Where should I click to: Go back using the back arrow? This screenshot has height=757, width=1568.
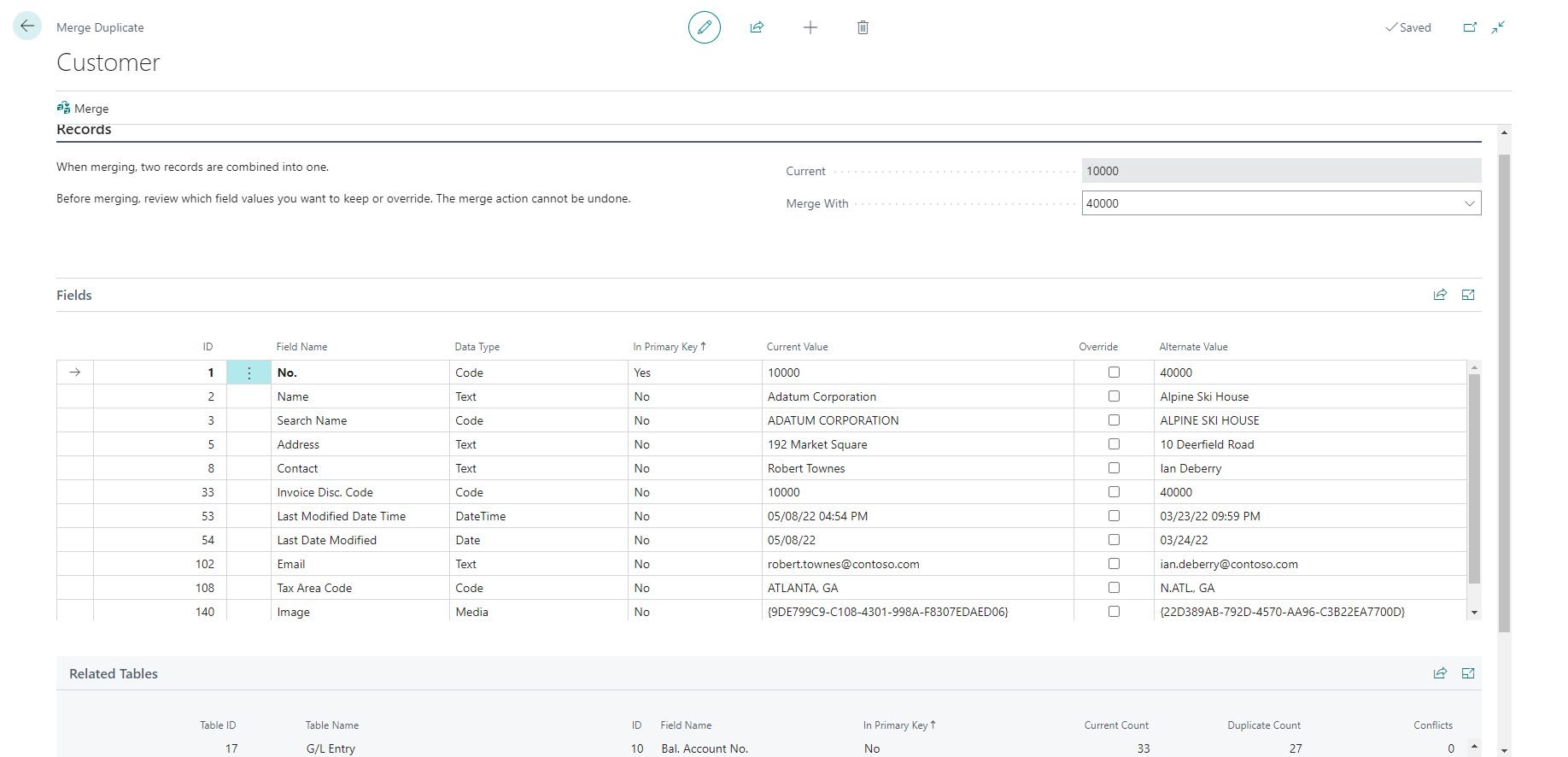[x=27, y=26]
